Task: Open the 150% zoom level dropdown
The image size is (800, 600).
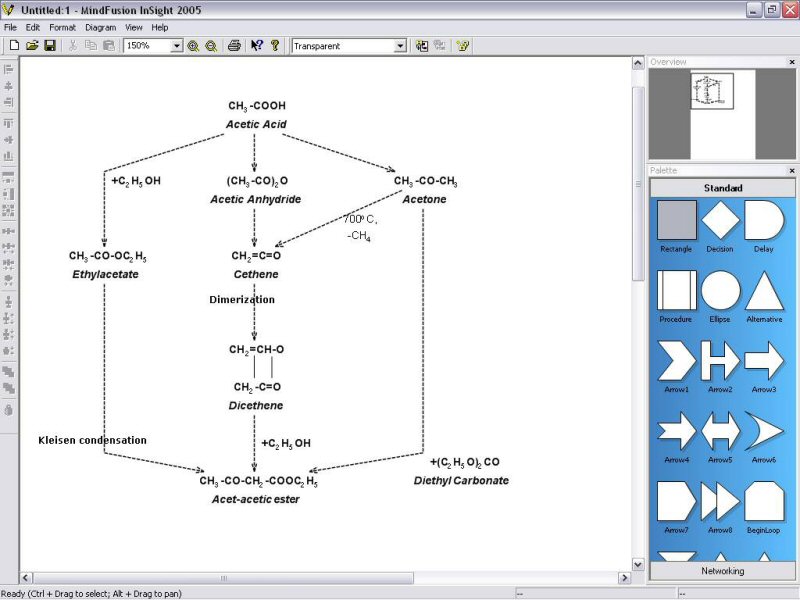Action: (x=177, y=46)
